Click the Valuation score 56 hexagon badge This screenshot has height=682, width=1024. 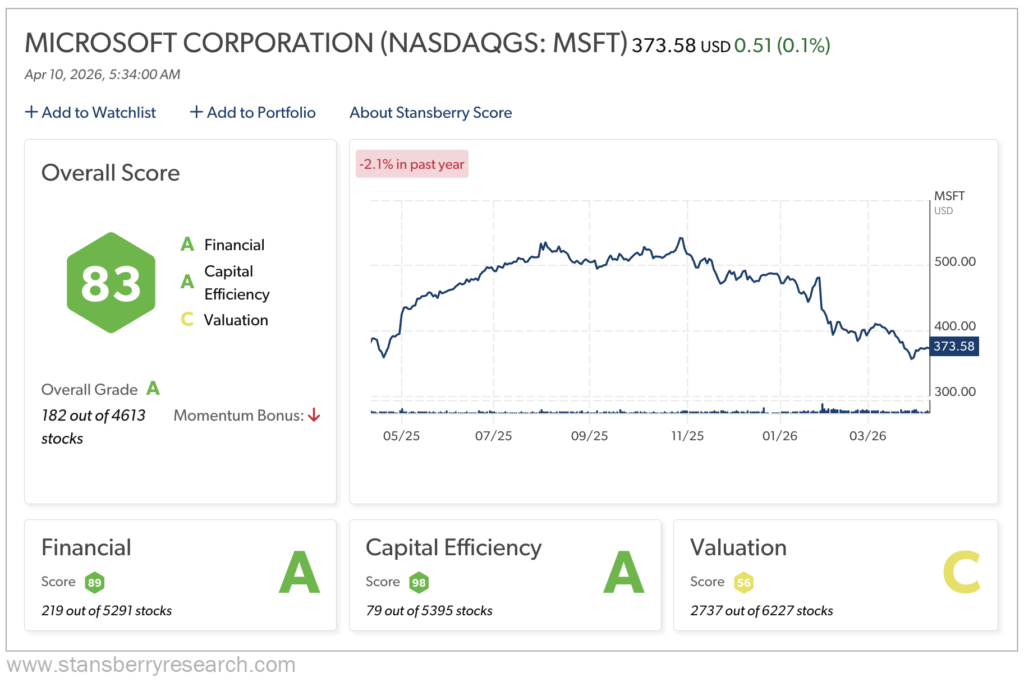pyautogui.click(x=743, y=582)
